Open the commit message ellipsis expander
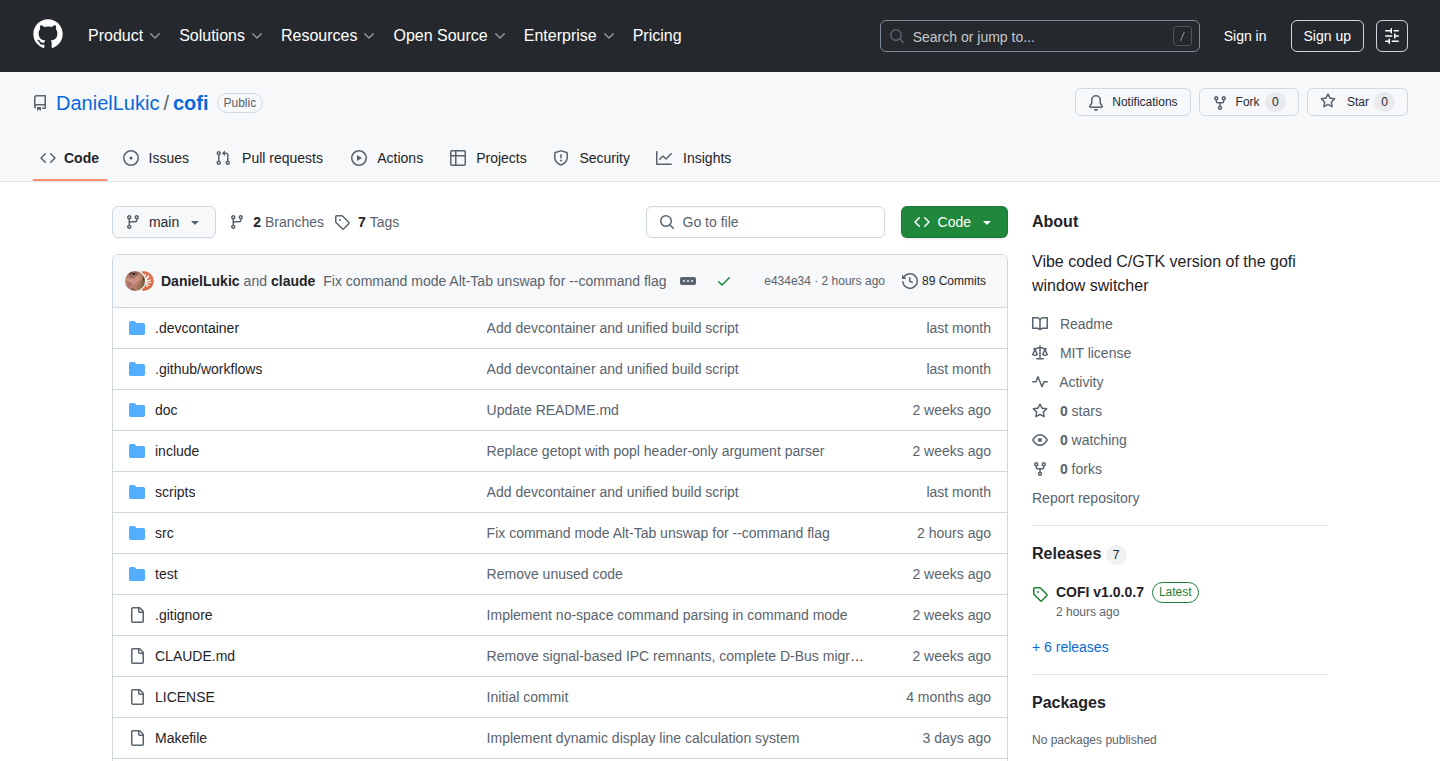Viewport: 1440px width, 761px height. (688, 281)
